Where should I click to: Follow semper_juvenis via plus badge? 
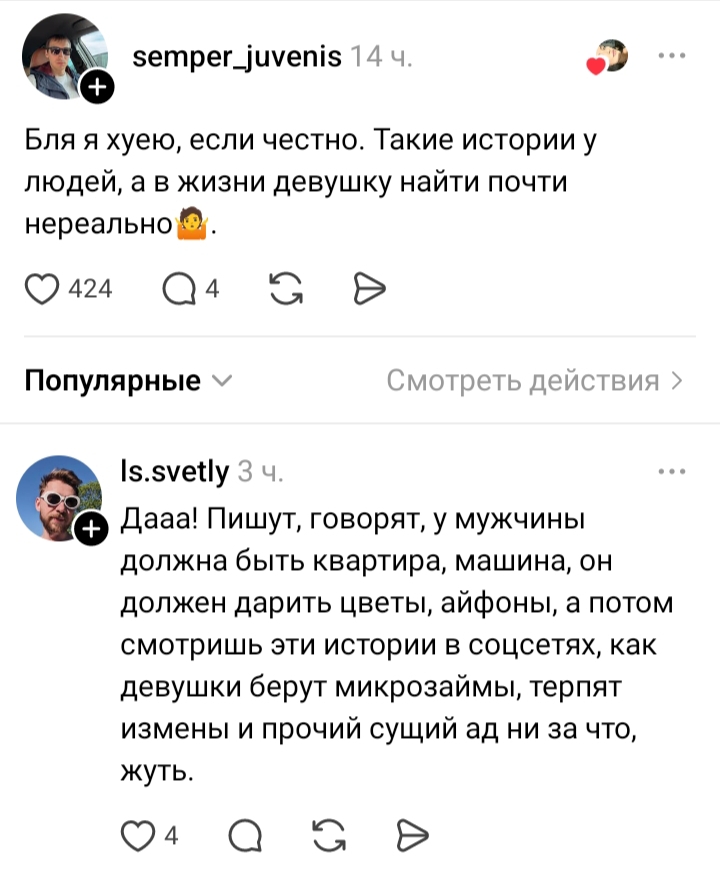pos(97,87)
